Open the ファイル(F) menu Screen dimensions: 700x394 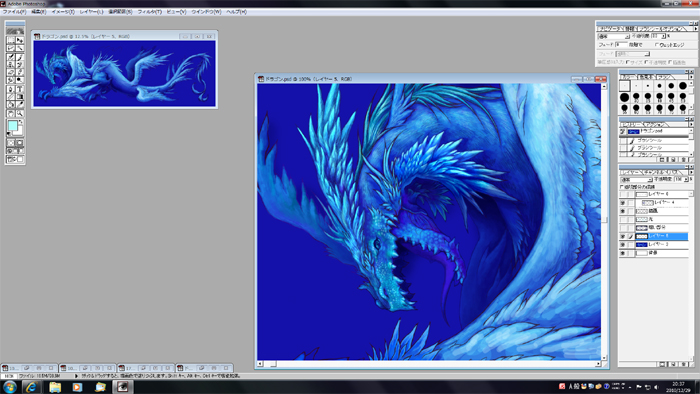(14, 12)
